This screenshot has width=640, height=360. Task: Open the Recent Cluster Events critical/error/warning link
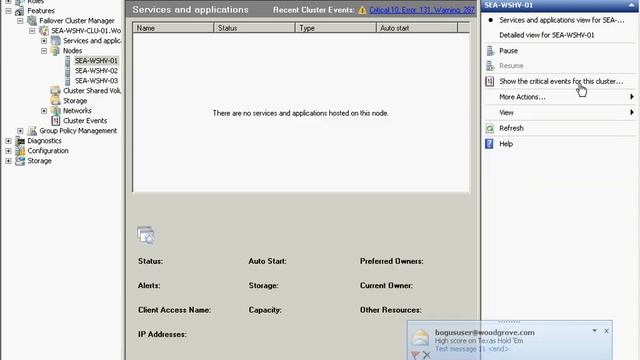pos(422,10)
